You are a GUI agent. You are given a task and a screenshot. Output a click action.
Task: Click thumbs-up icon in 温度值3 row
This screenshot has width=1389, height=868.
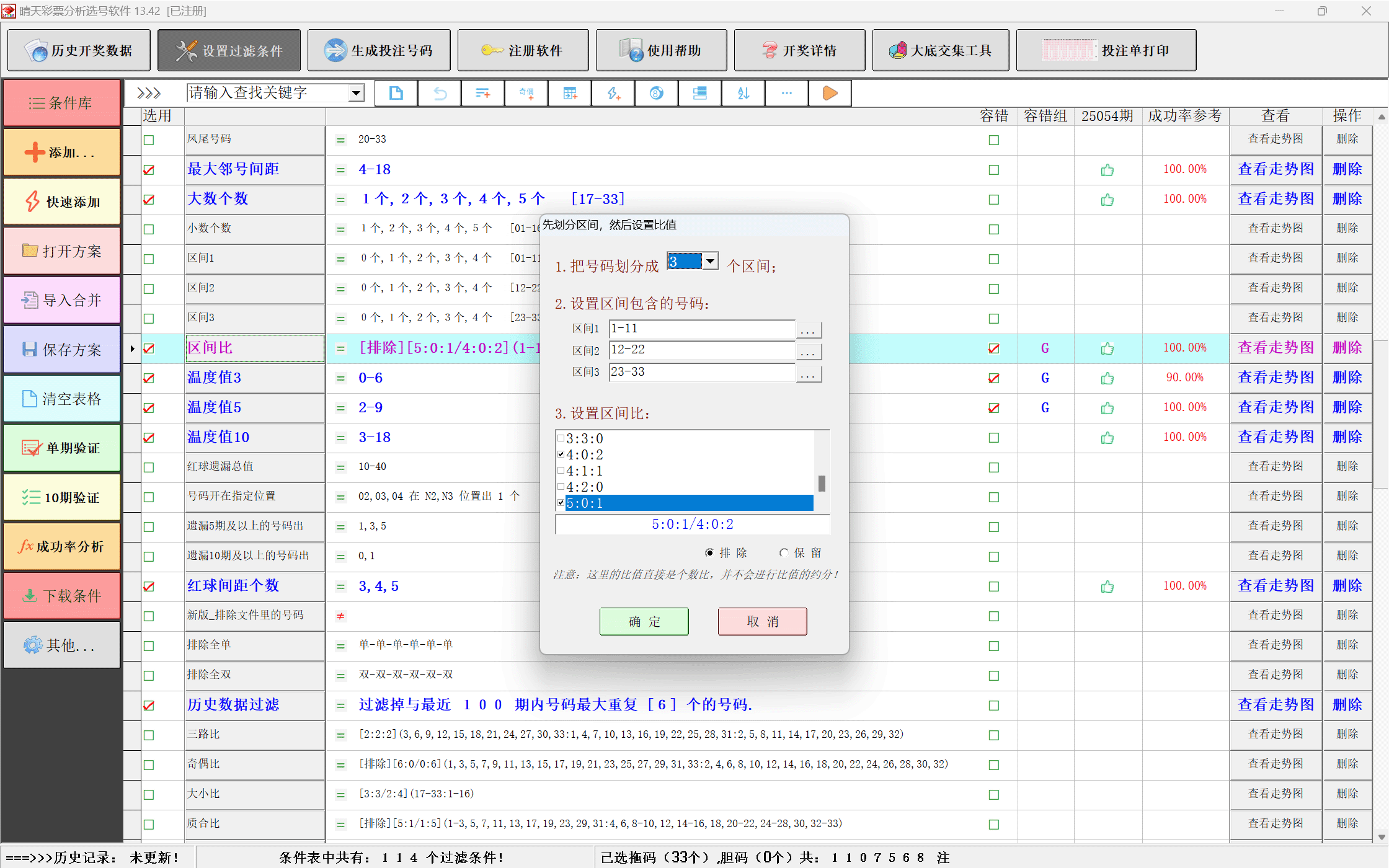[x=1107, y=378]
